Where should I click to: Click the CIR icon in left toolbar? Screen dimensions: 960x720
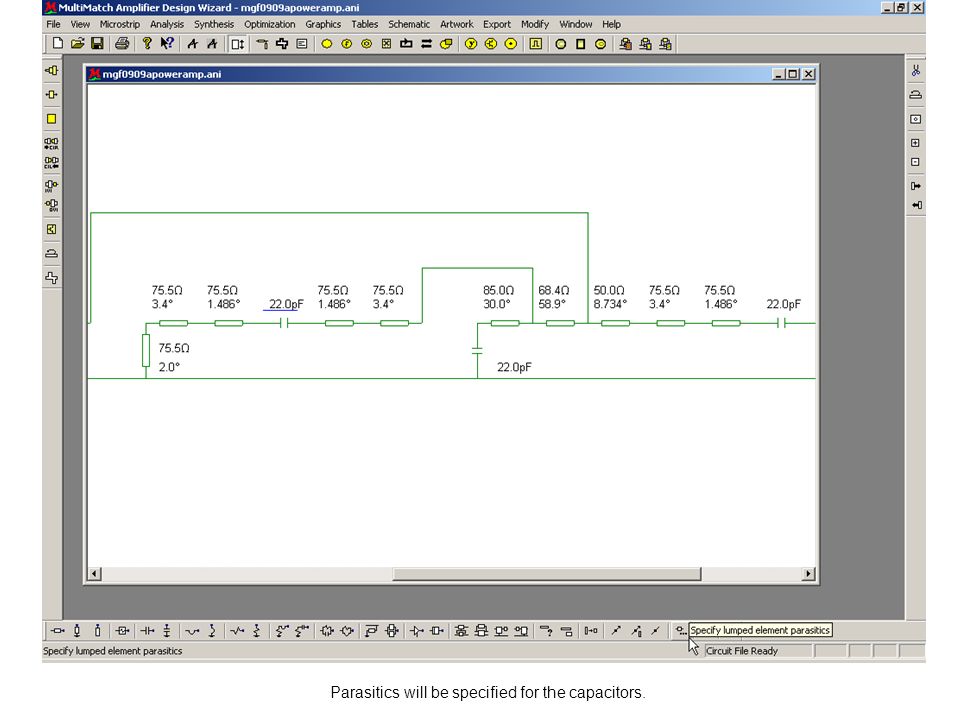[x=51, y=144]
